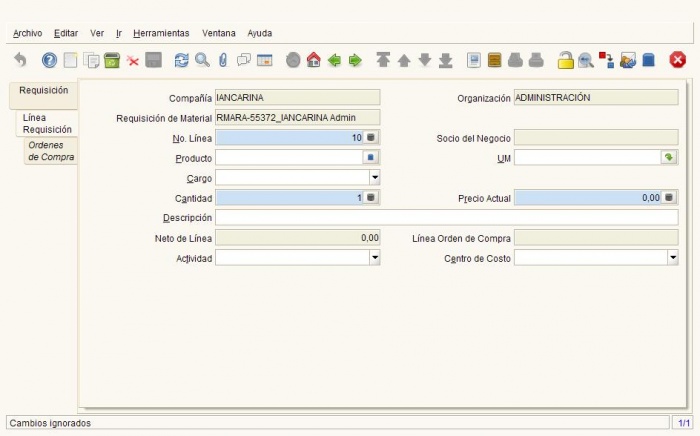Screen dimensions: 700x436
Task: Jump to last record icon
Action: coord(445,60)
